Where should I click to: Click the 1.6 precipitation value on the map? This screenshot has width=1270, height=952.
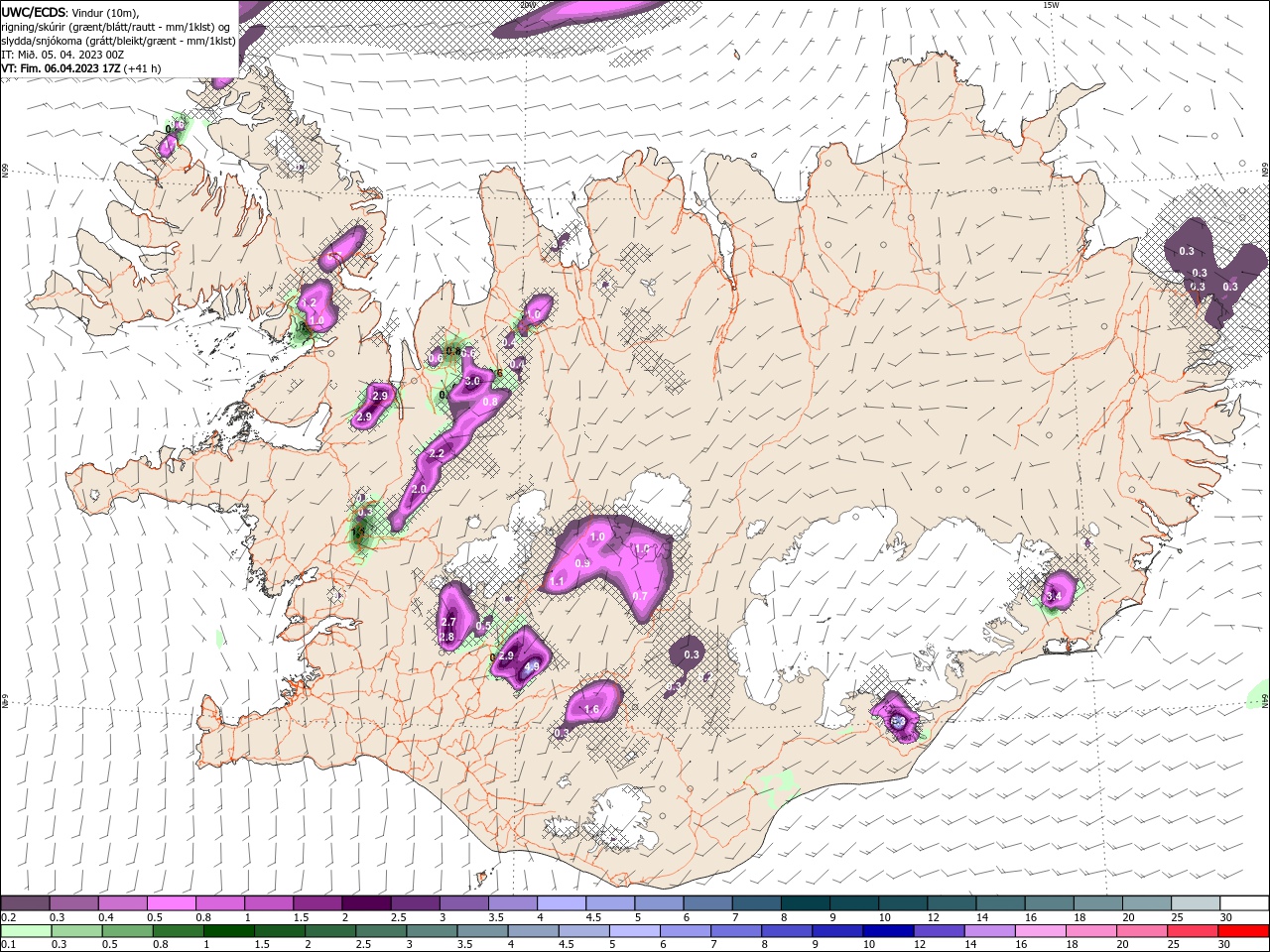(591, 710)
